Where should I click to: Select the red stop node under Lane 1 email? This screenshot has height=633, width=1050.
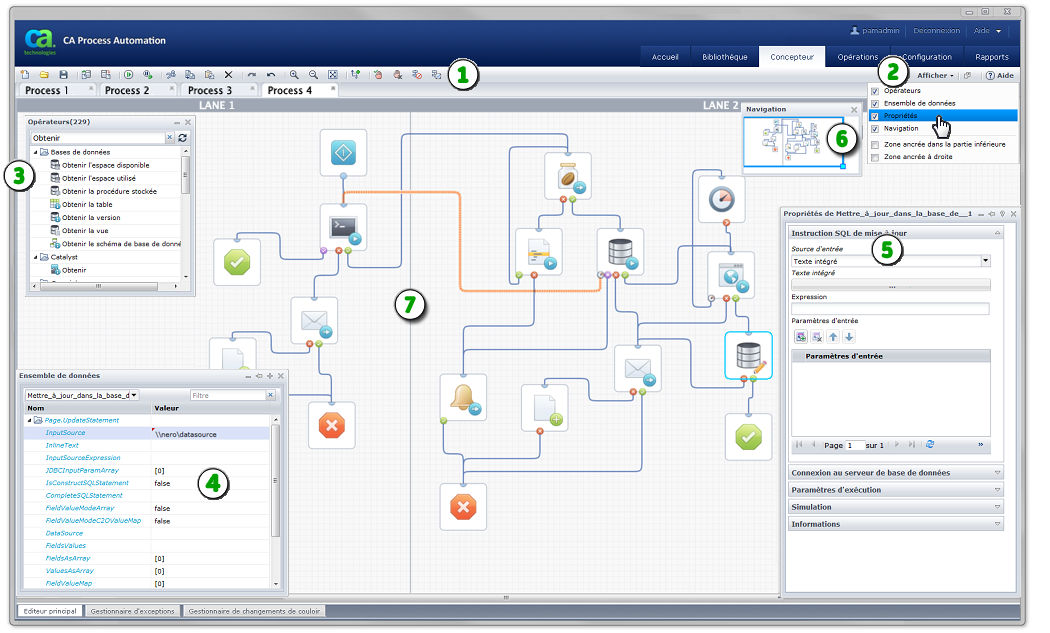tap(331, 426)
